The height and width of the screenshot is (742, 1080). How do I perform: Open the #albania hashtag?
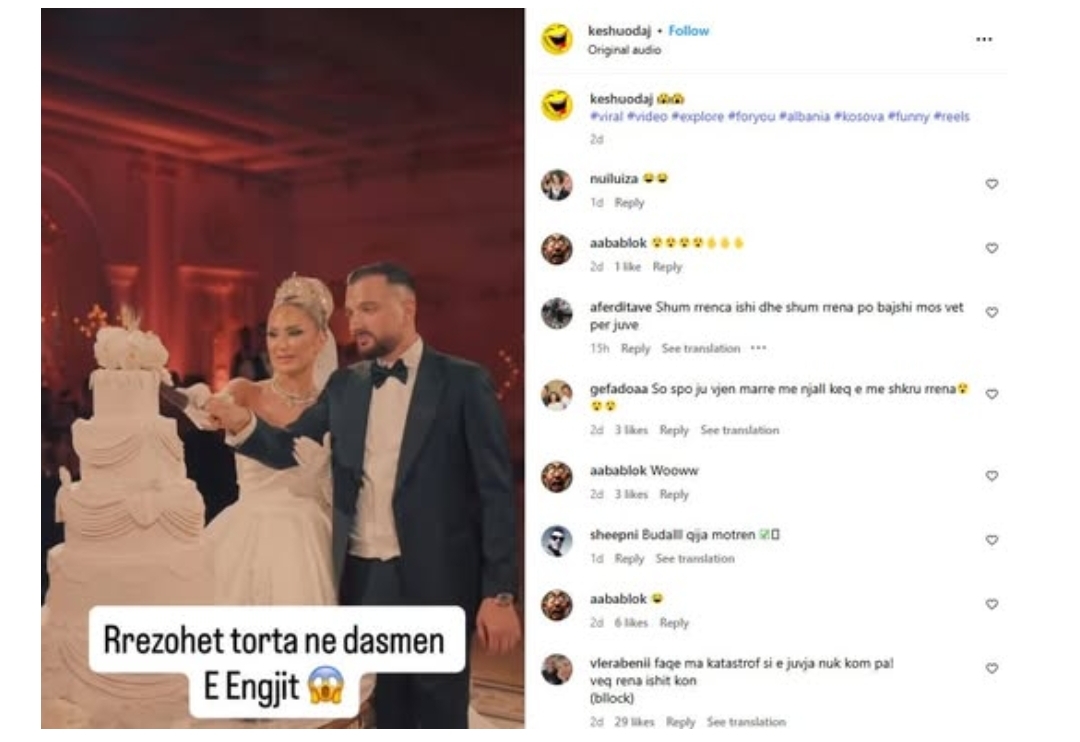click(x=804, y=116)
